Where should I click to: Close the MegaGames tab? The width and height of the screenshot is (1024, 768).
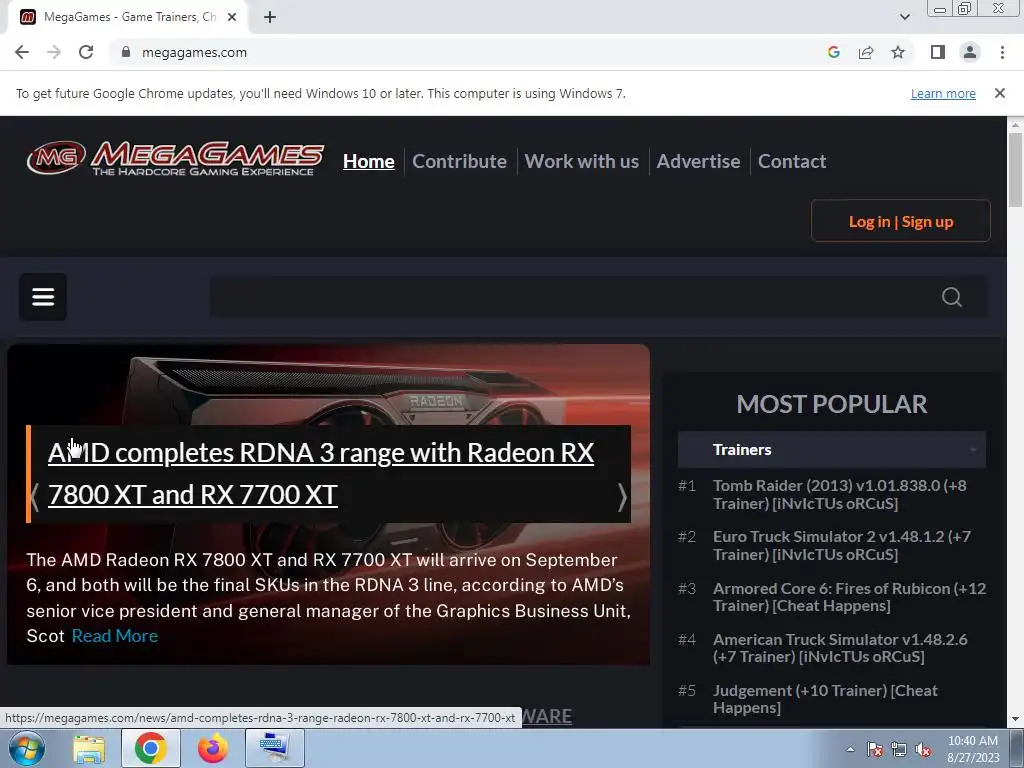(232, 17)
